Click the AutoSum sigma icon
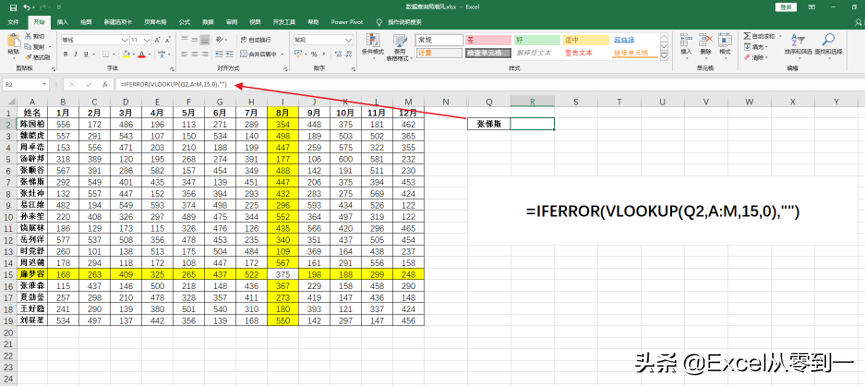The image size is (865, 386). point(747,36)
